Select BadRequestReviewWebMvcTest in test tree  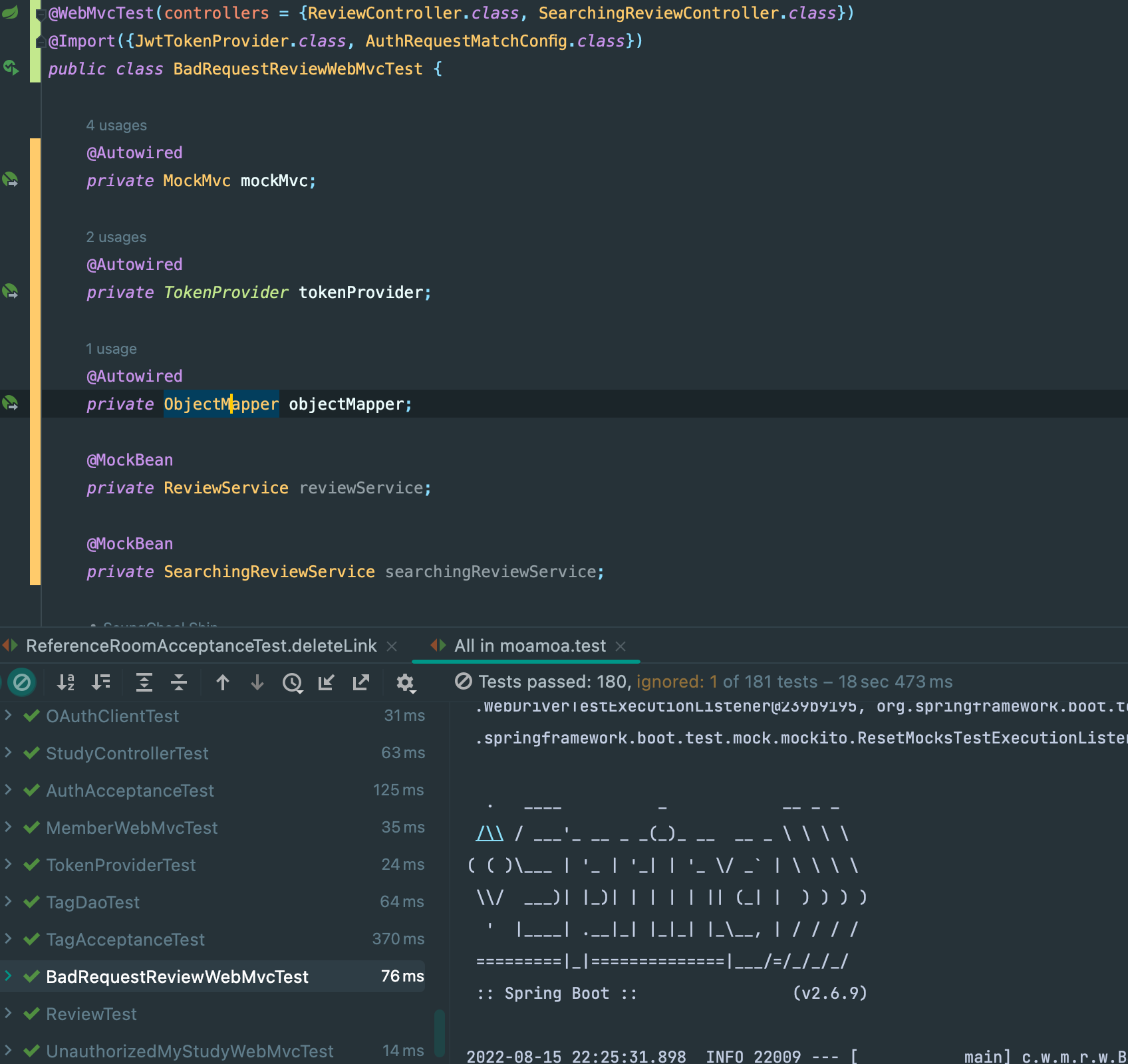point(177,977)
